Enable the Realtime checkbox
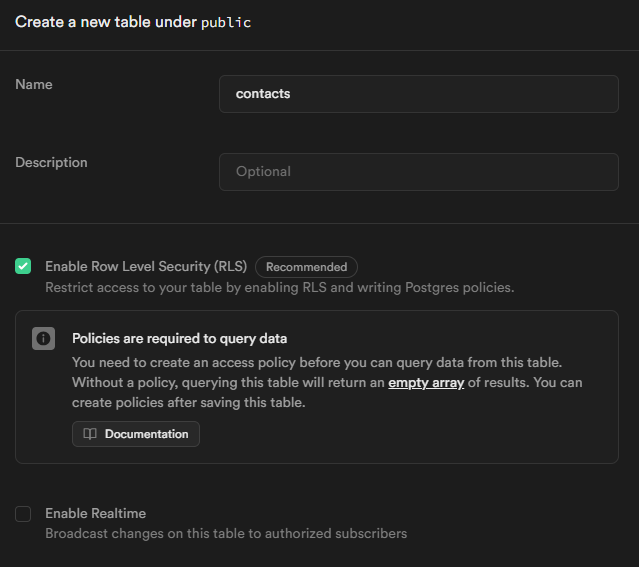 (23, 514)
